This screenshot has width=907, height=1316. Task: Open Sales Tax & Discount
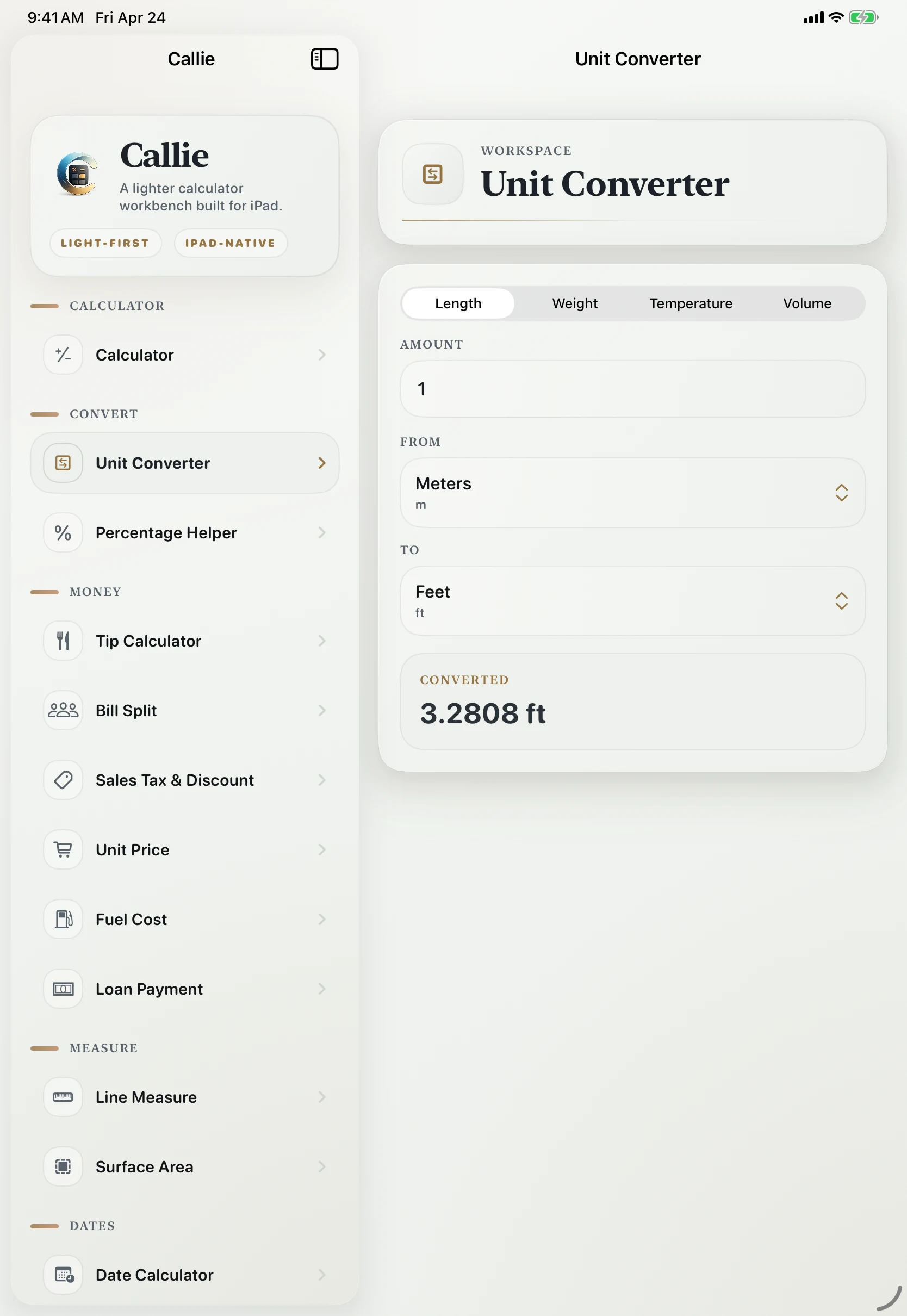click(x=185, y=780)
